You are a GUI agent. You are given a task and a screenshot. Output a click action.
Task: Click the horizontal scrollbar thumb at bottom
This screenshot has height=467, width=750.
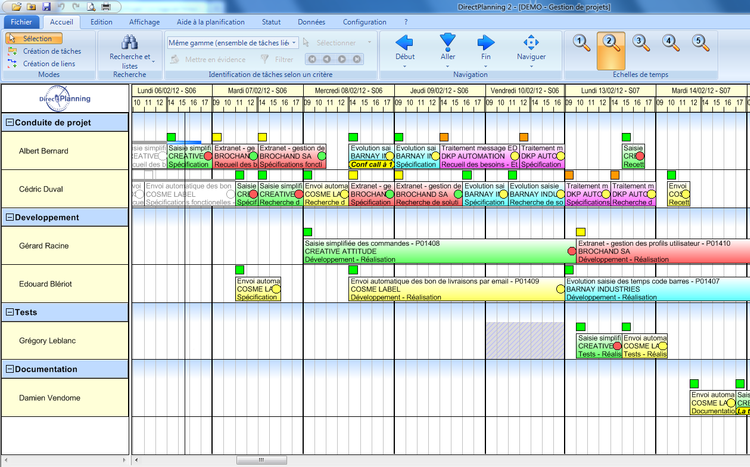pos(262,460)
